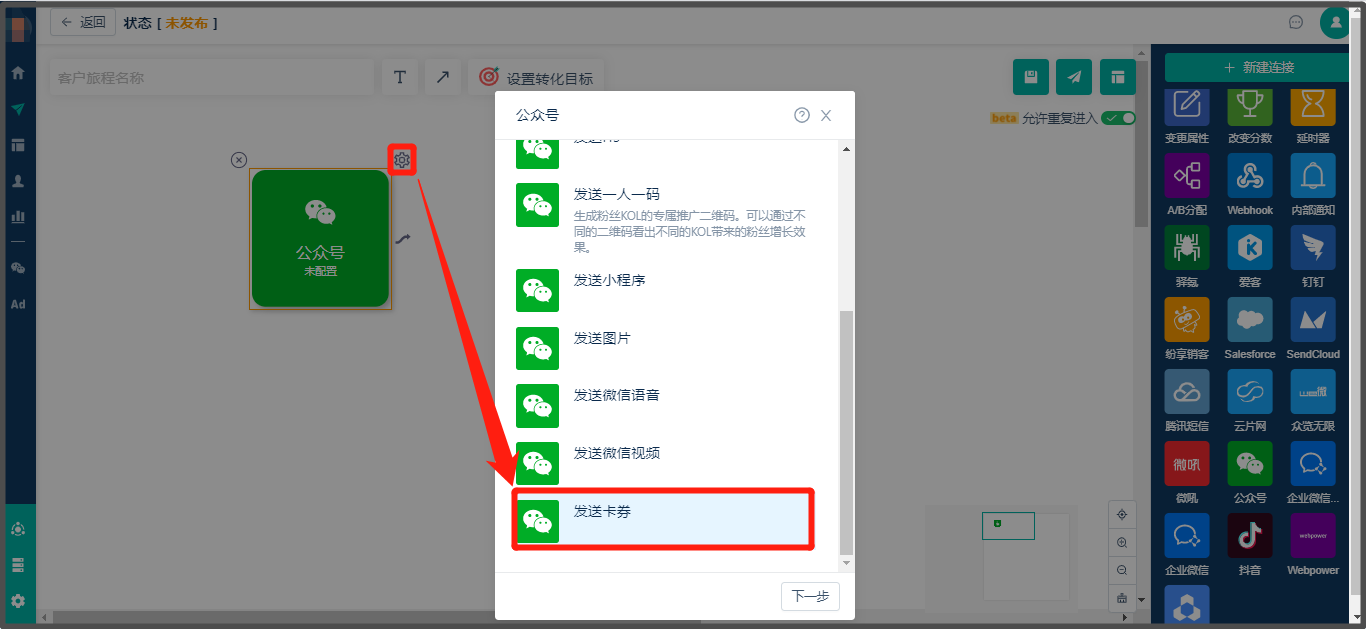Remove the 公众号 node with circle X
Screen dimensions: 1366x629
pos(238,160)
